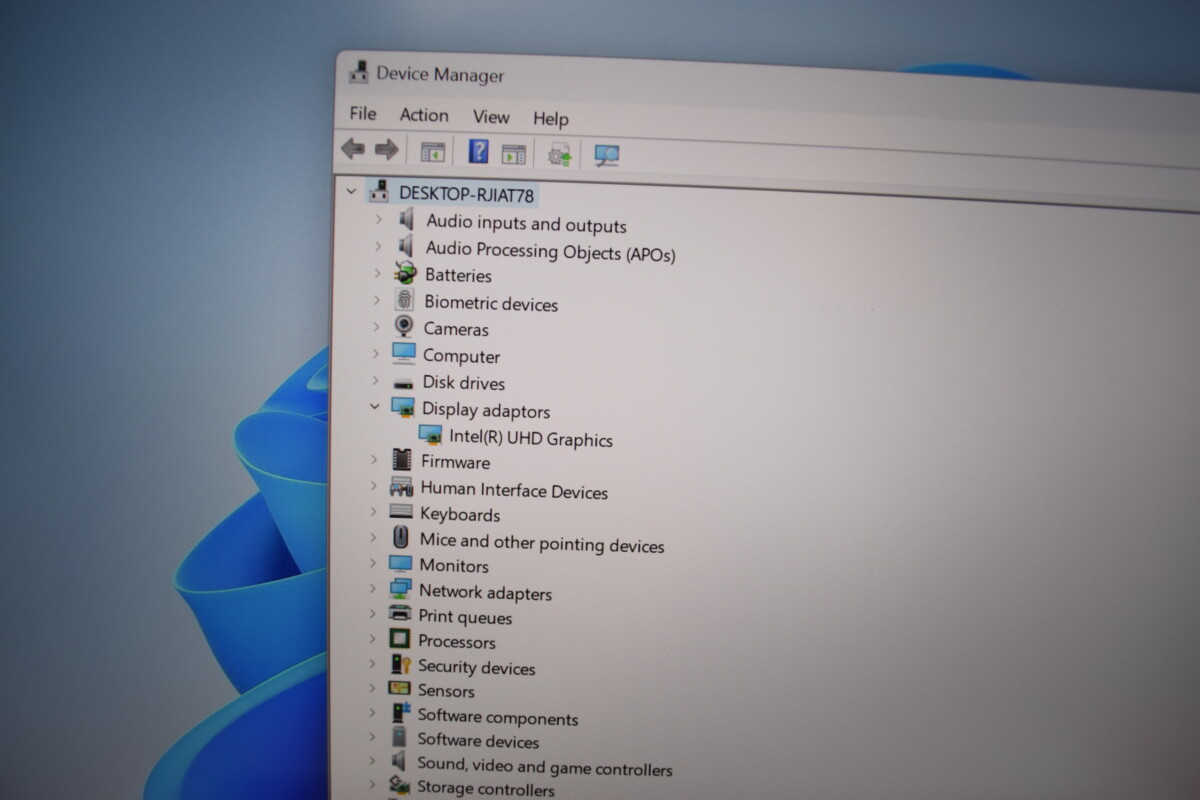Select the Biometric devices label
The width and height of the screenshot is (1200, 800).
491,303
